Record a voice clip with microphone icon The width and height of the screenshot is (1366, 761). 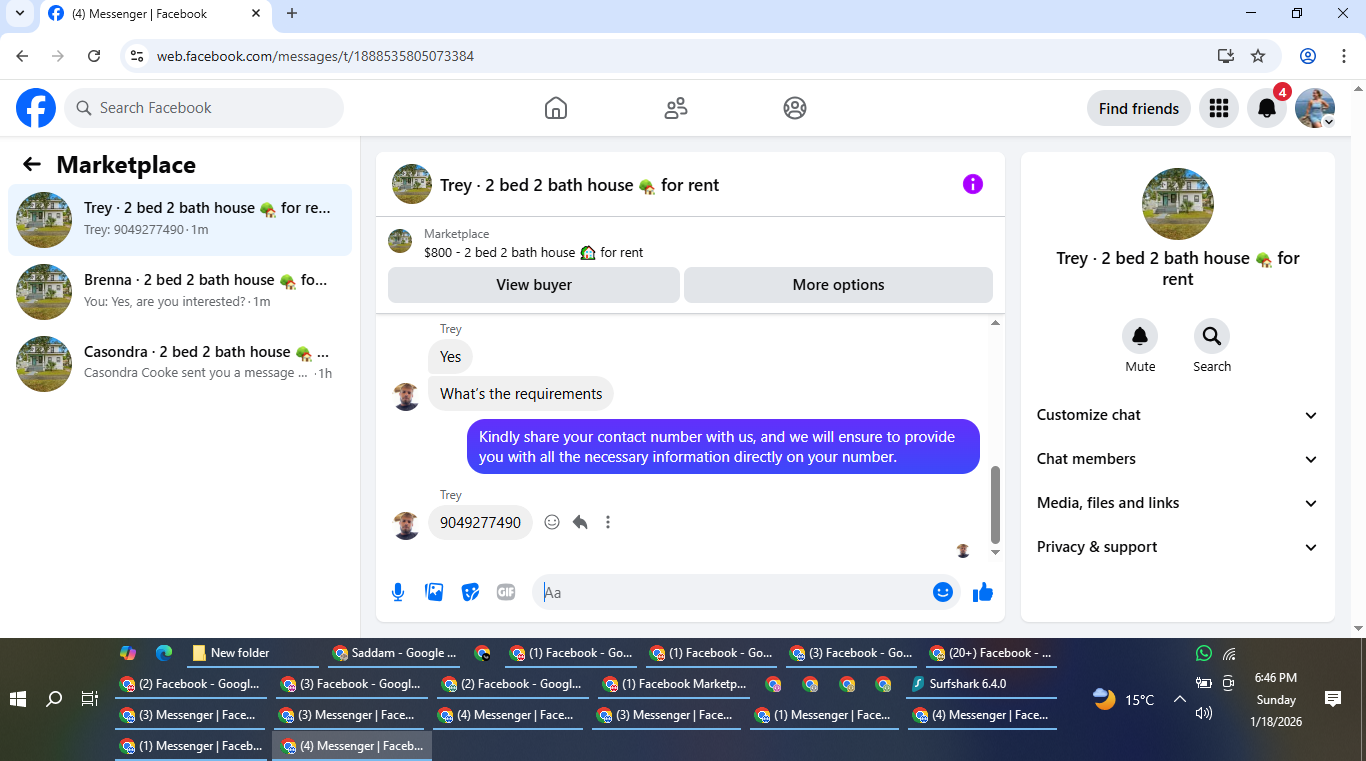(398, 592)
